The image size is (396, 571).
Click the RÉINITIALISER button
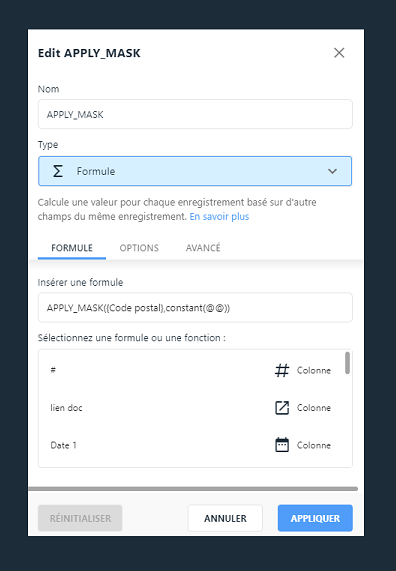coord(80,518)
